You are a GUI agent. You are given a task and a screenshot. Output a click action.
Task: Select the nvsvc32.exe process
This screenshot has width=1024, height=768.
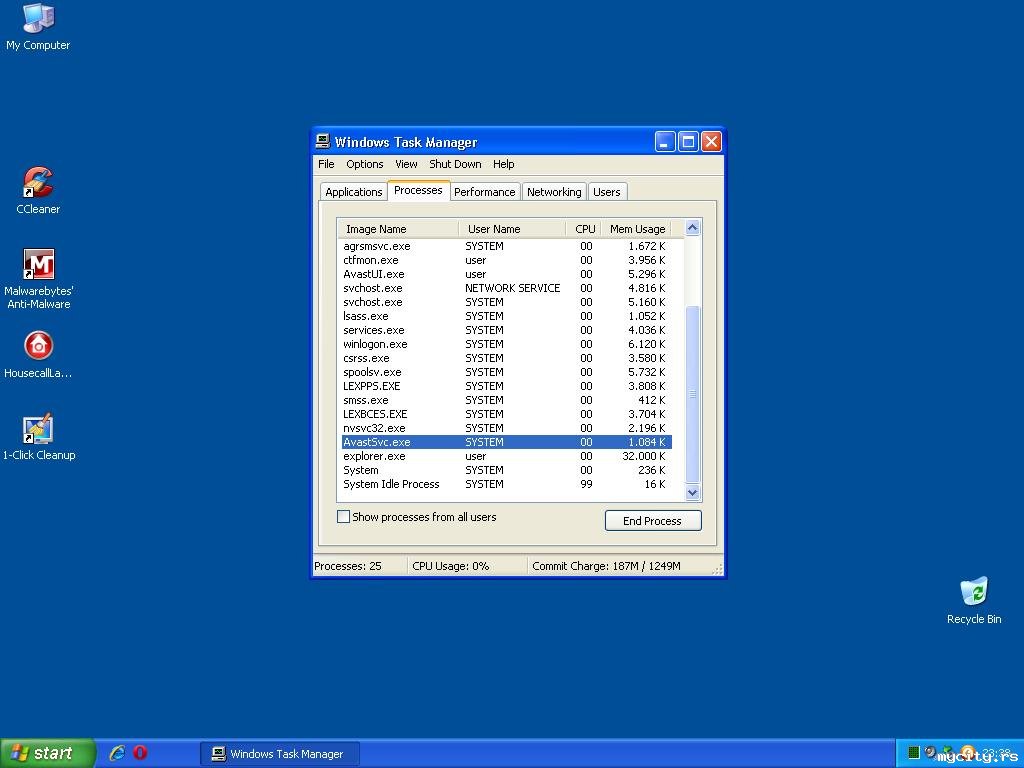point(506,428)
